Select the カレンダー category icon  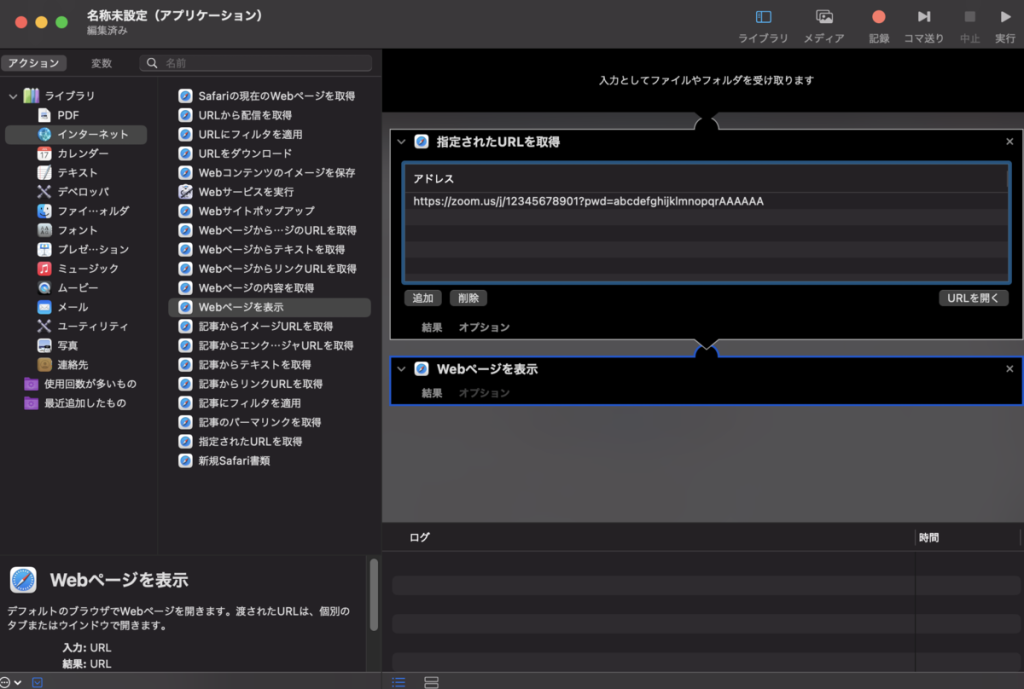(44, 154)
